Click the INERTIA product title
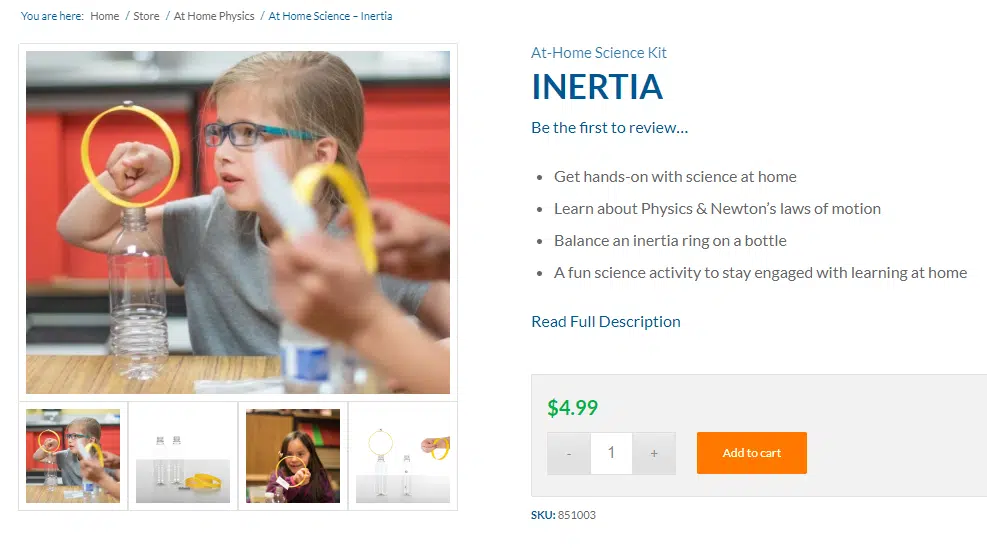This screenshot has height=556, width=987. pyautogui.click(x=597, y=87)
